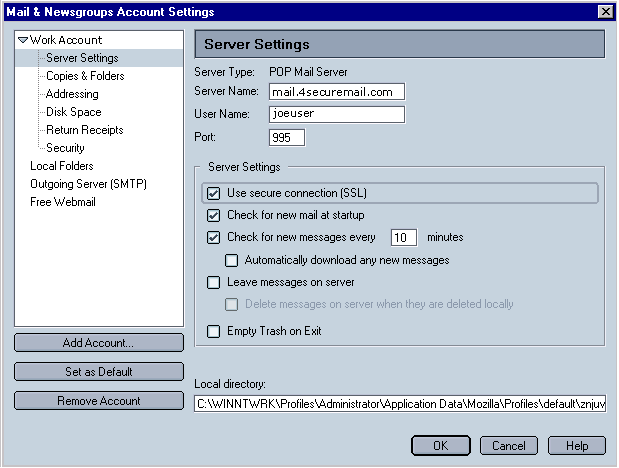The height and width of the screenshot is (468, 619).
Task: Open Copies & Folders settings
Action: pos(85,76)
